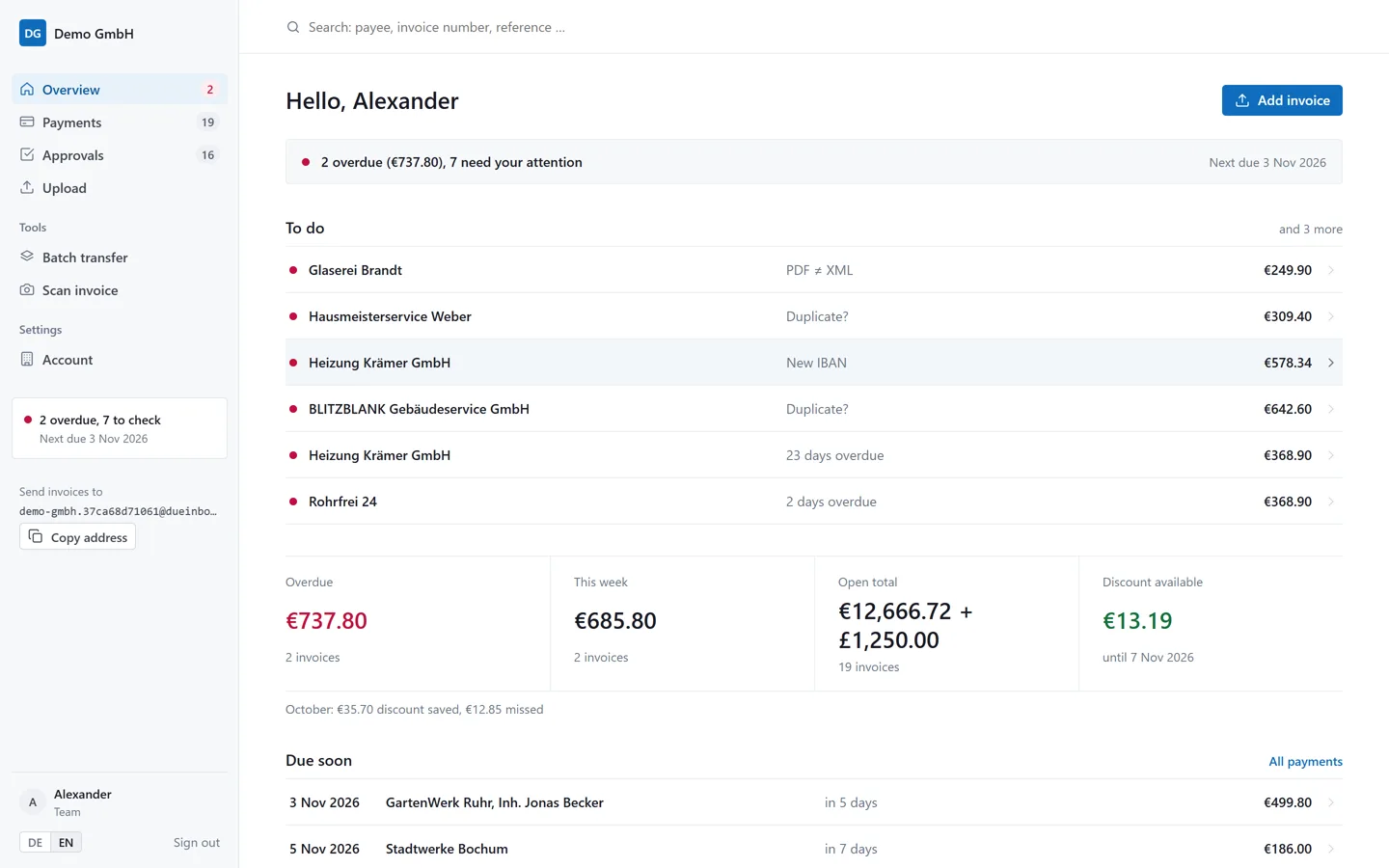Click the Add invoice button
Image resolution: width=1389 pixels, height=868 pixels.
1282,100
